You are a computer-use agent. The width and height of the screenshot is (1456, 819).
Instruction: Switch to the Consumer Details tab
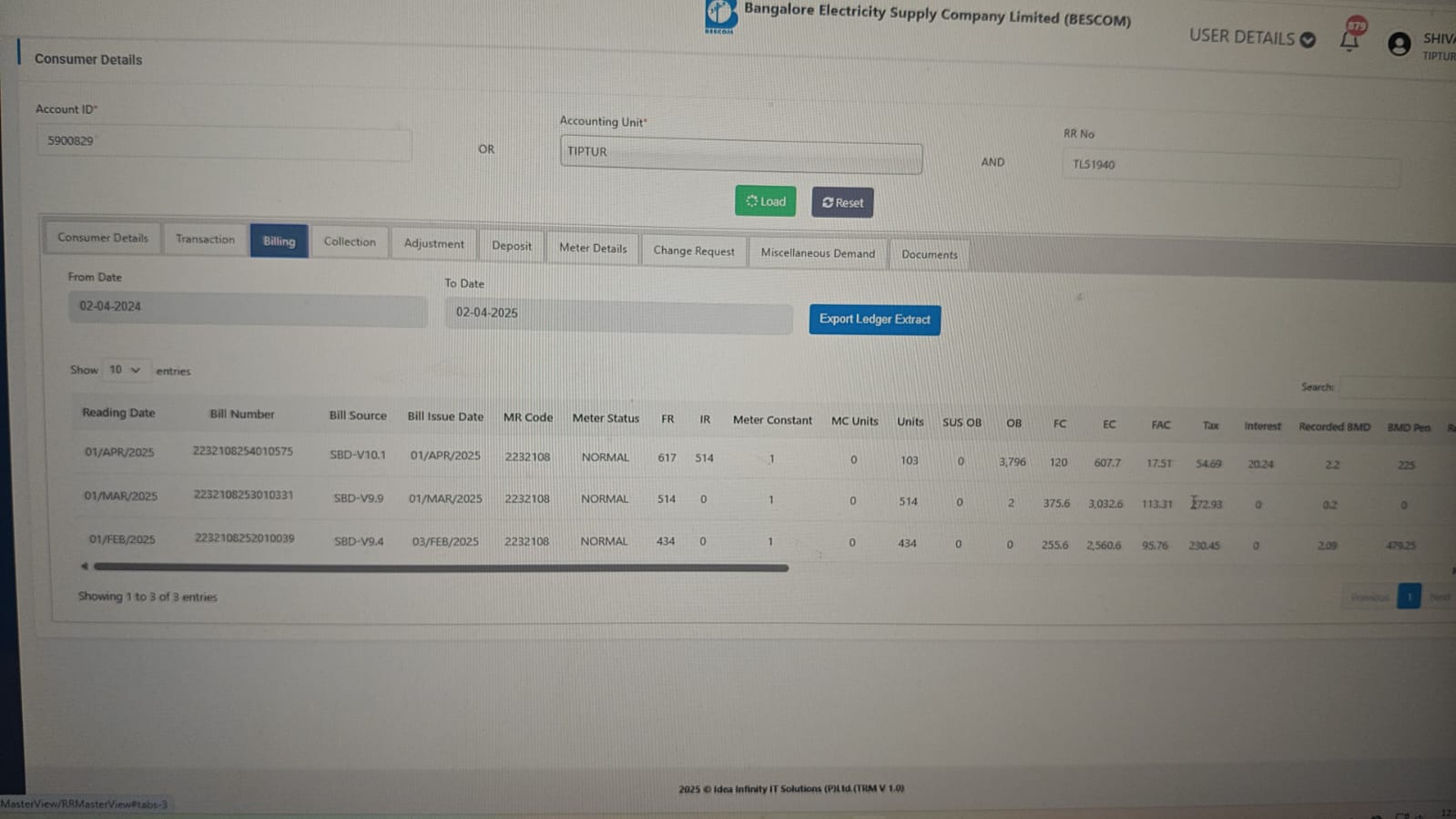coord(103,238)
